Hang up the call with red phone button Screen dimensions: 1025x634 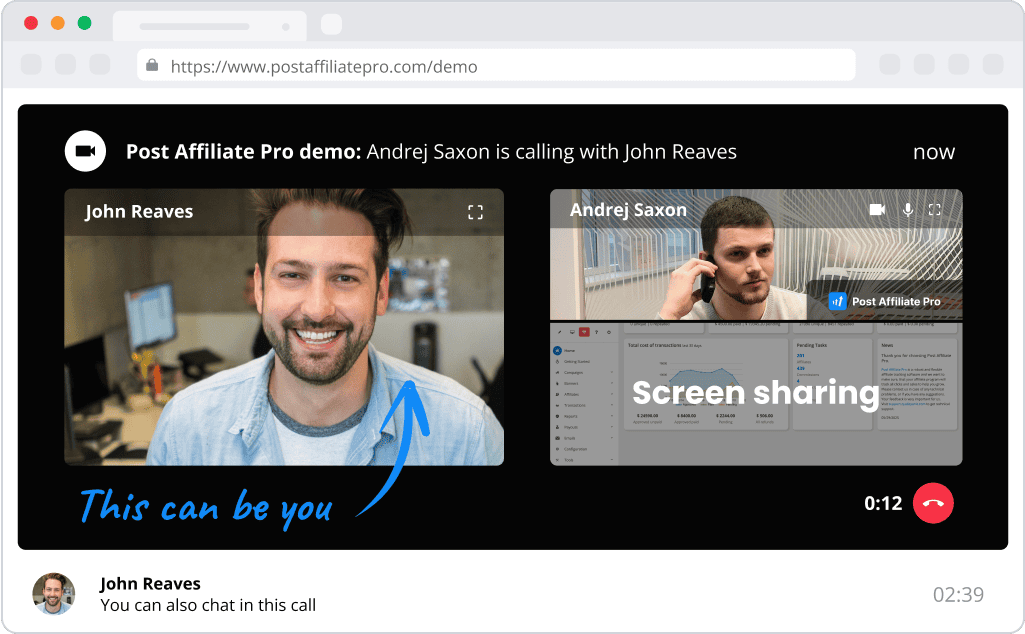point(933,503)
